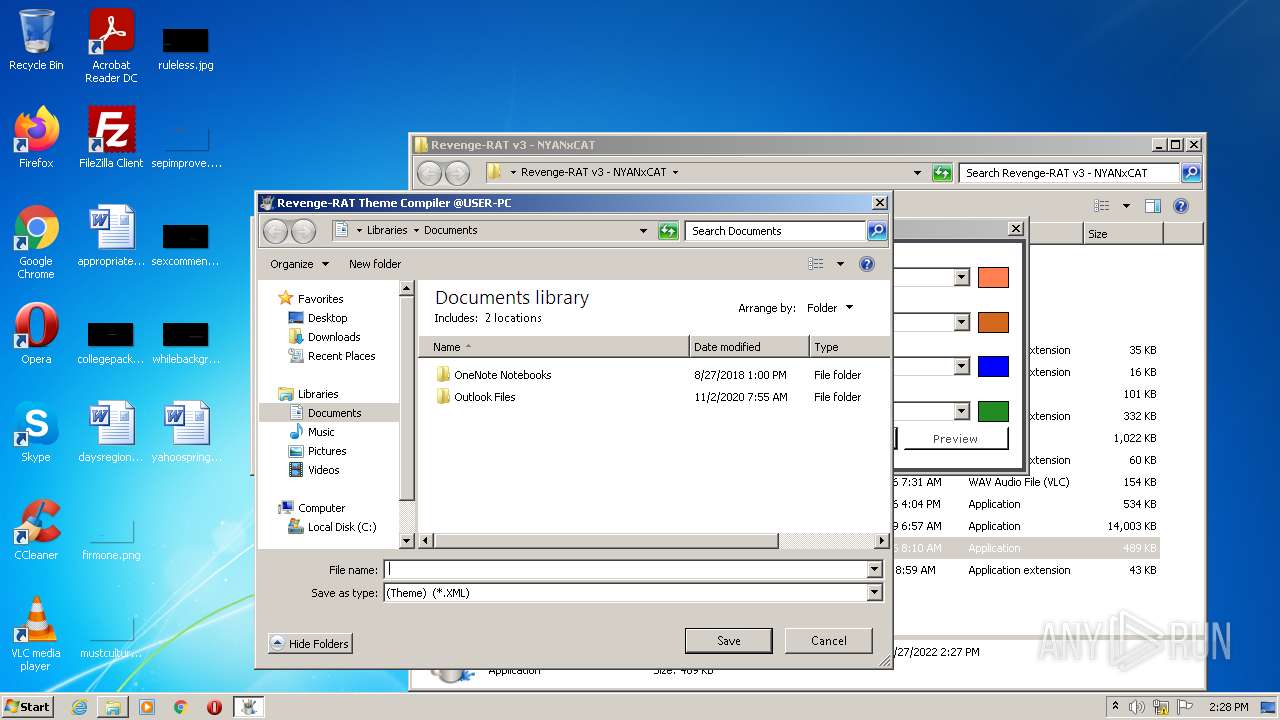Open the combo box beside the blue swatch
This screenshot has width=1280, height=720.
961,367
